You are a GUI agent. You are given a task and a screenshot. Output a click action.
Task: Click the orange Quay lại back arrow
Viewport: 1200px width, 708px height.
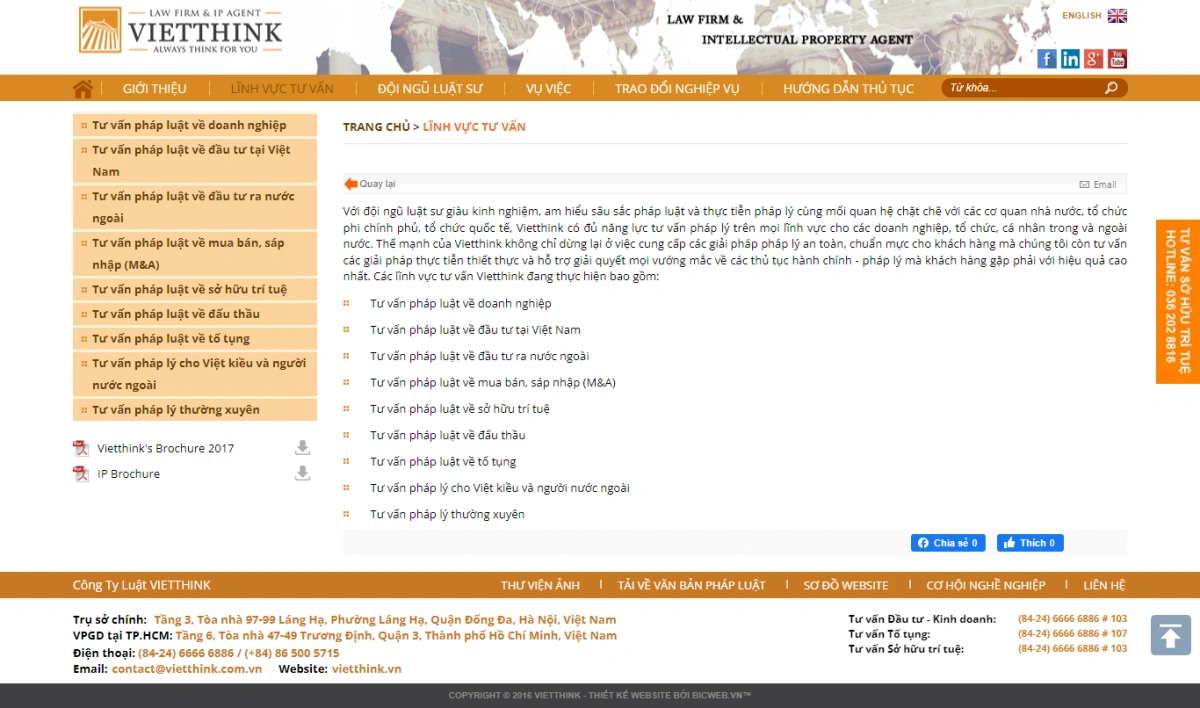(351, 184)
